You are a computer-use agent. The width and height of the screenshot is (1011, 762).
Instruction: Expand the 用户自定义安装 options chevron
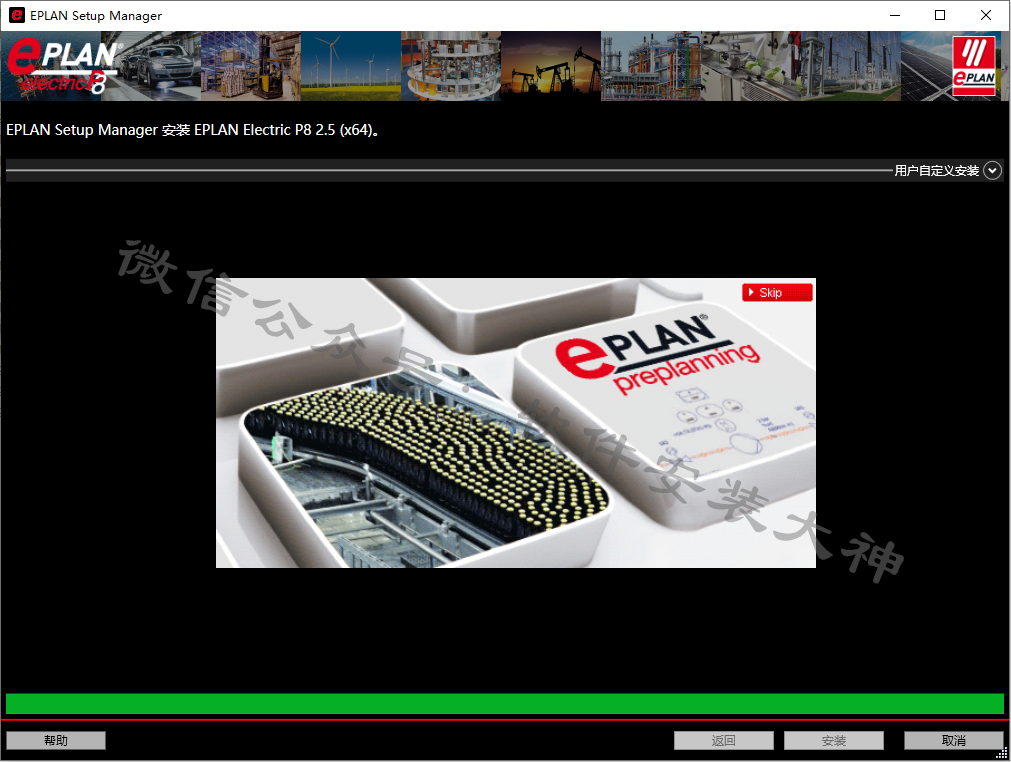pyautogui.click(x=992, y=171)
